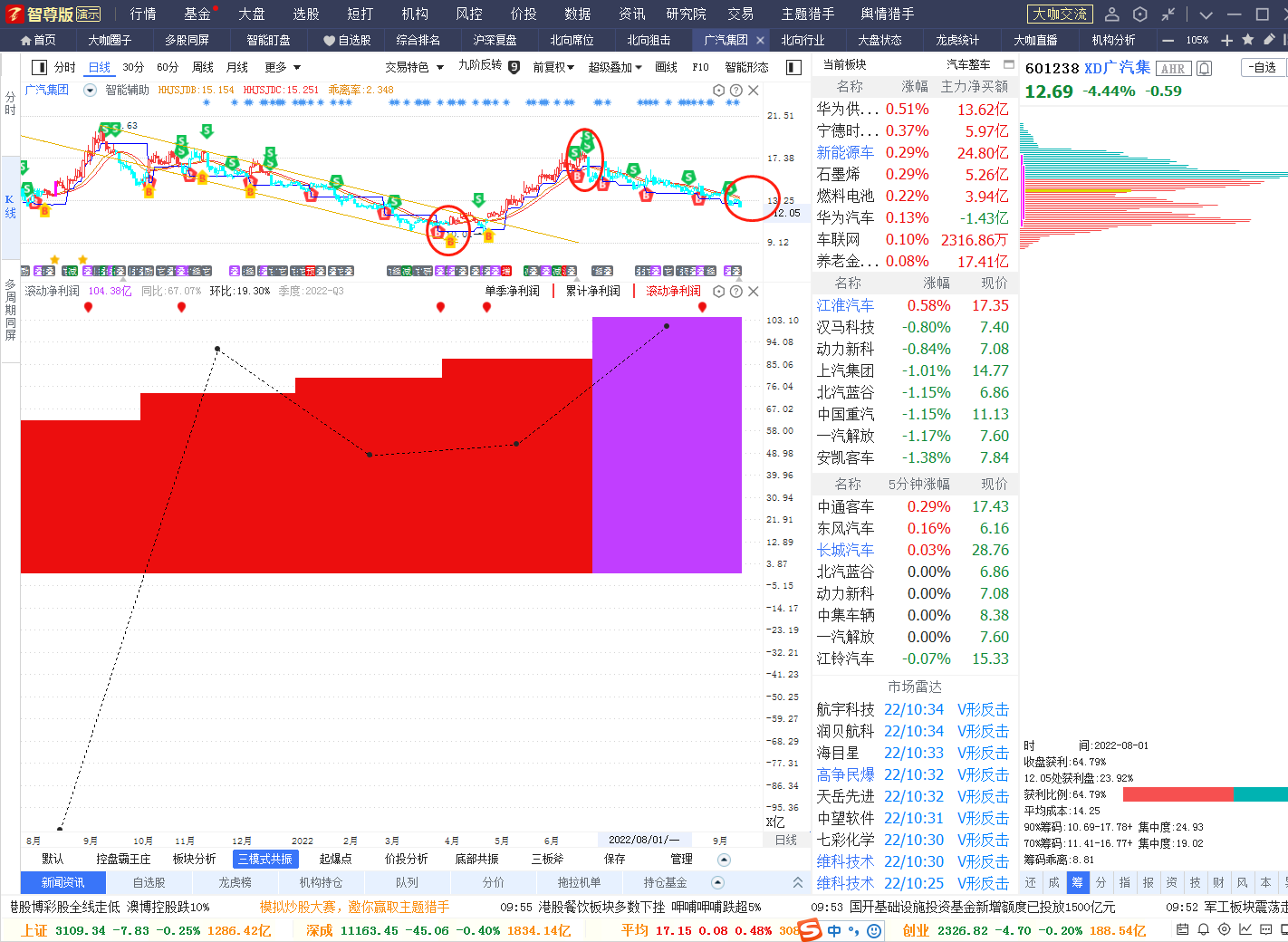Click 2022/08/01 date box on time axis

click(643, 840)
